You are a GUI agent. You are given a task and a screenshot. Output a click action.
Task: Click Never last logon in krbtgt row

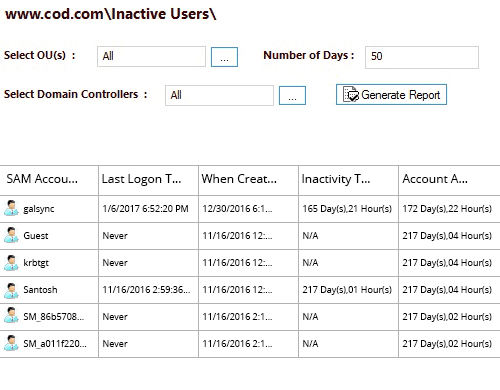tap(115, 263)
